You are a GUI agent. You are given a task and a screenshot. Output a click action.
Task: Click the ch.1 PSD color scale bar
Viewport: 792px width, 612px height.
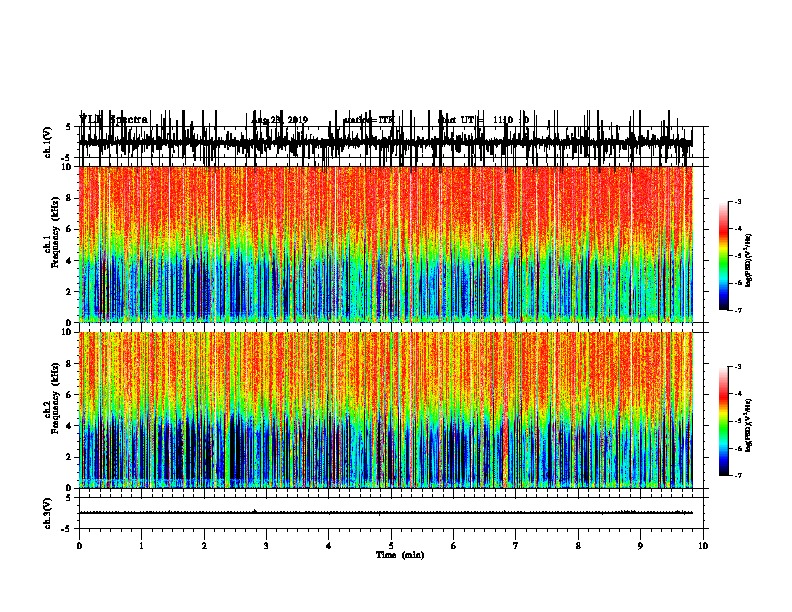723,256
